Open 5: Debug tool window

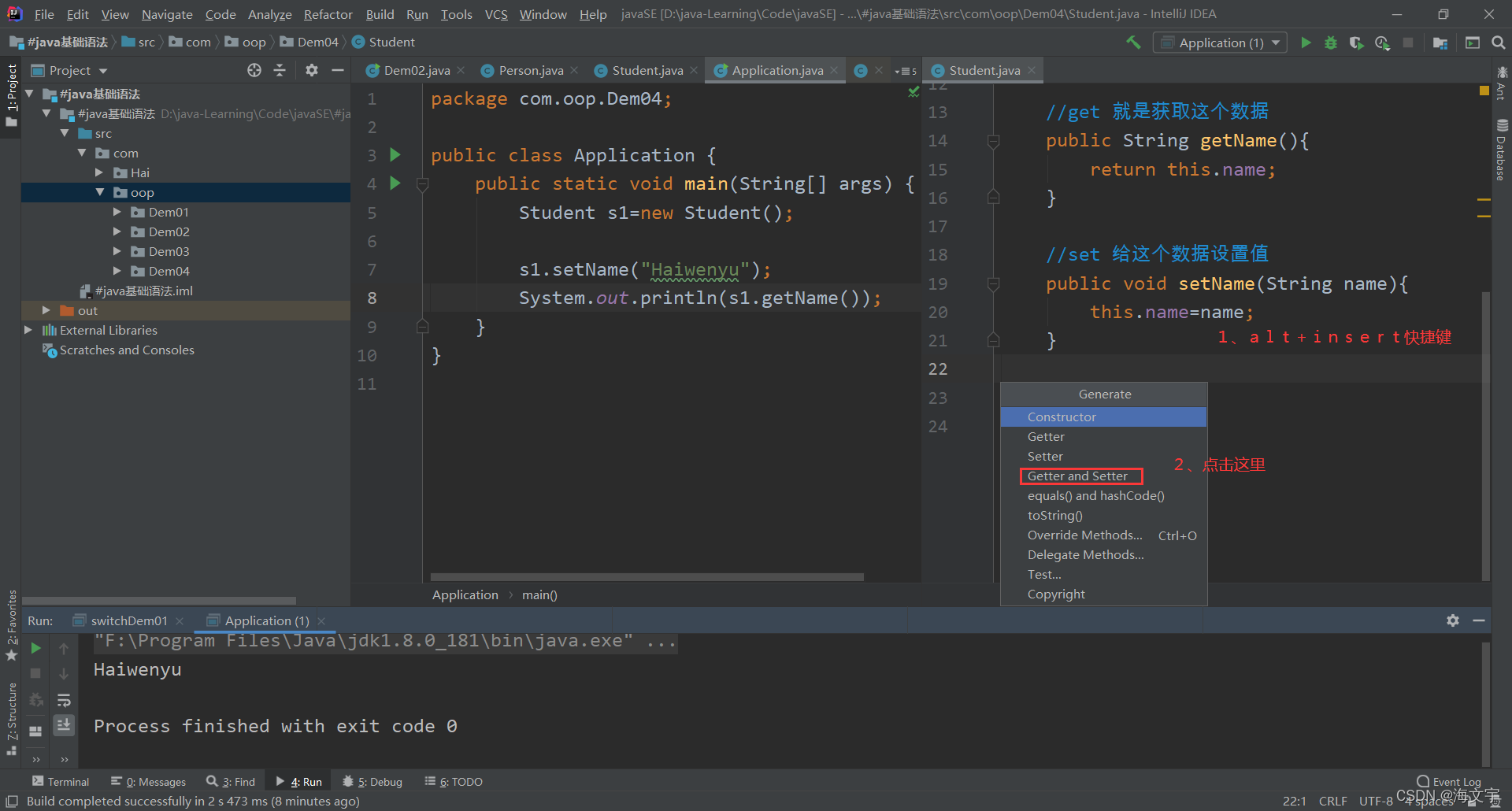point(372,782)
